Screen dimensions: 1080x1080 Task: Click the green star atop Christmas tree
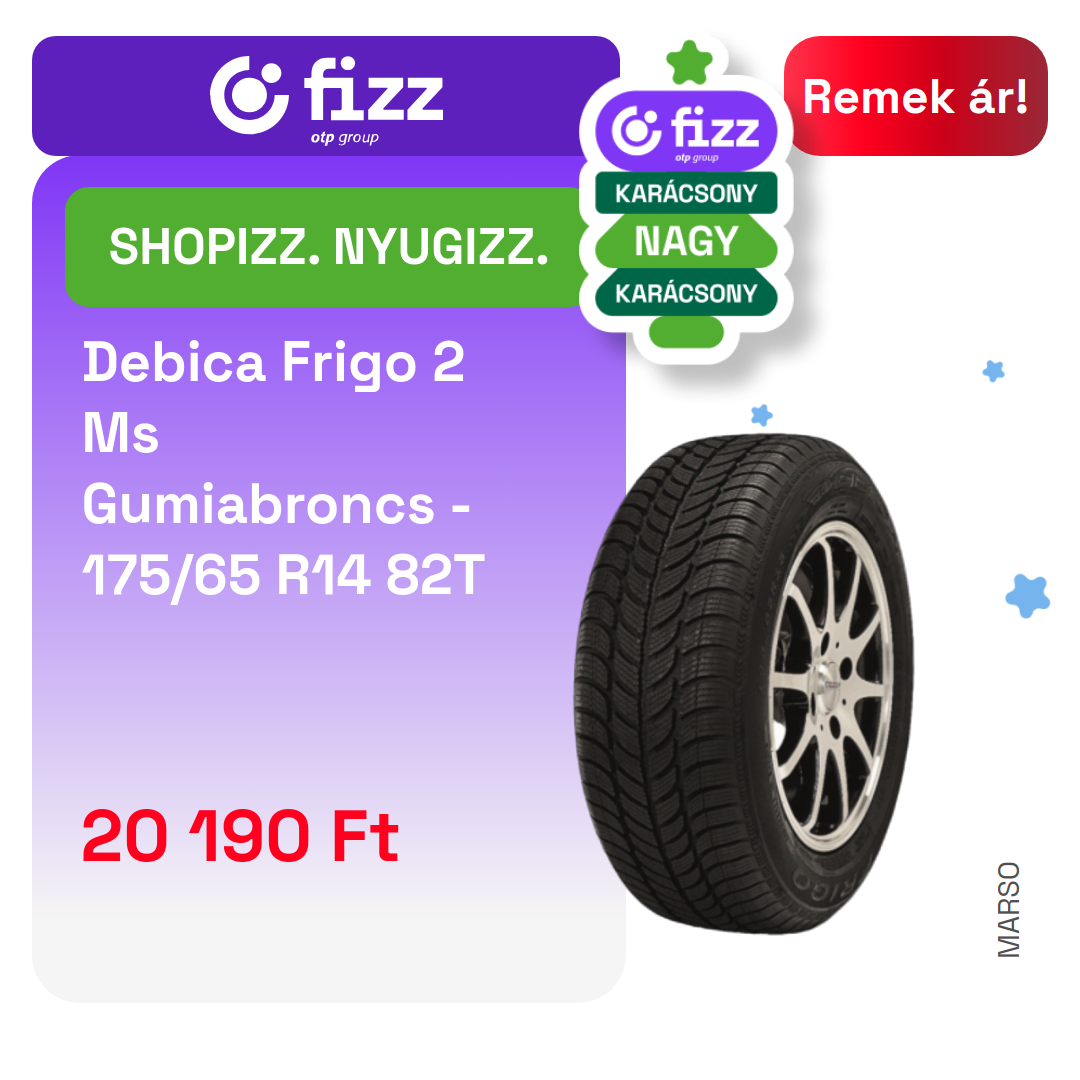point(689,63)
